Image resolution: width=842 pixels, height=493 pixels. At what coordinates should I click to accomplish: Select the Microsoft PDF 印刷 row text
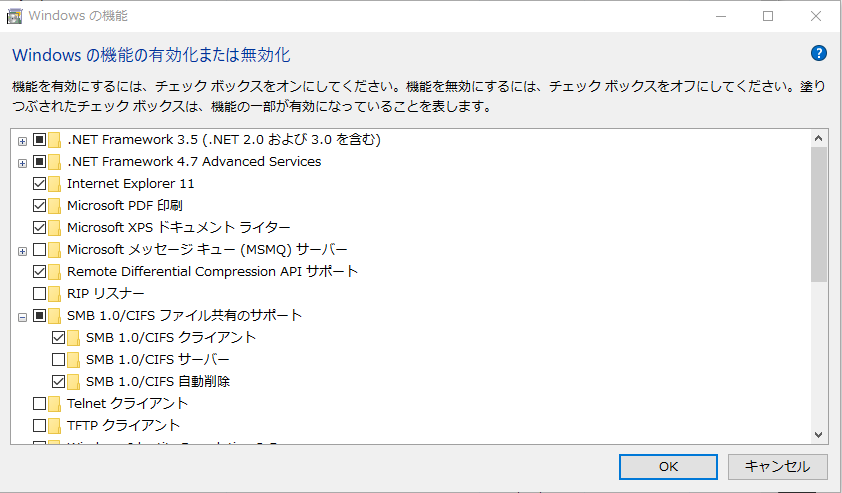(125, 206)
